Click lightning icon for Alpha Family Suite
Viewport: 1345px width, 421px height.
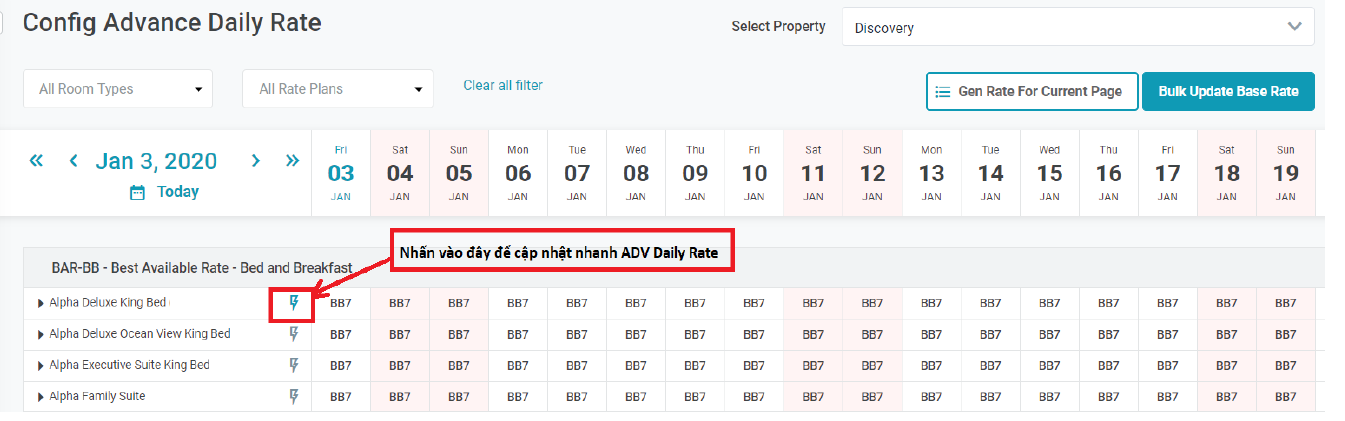[294, 396]
